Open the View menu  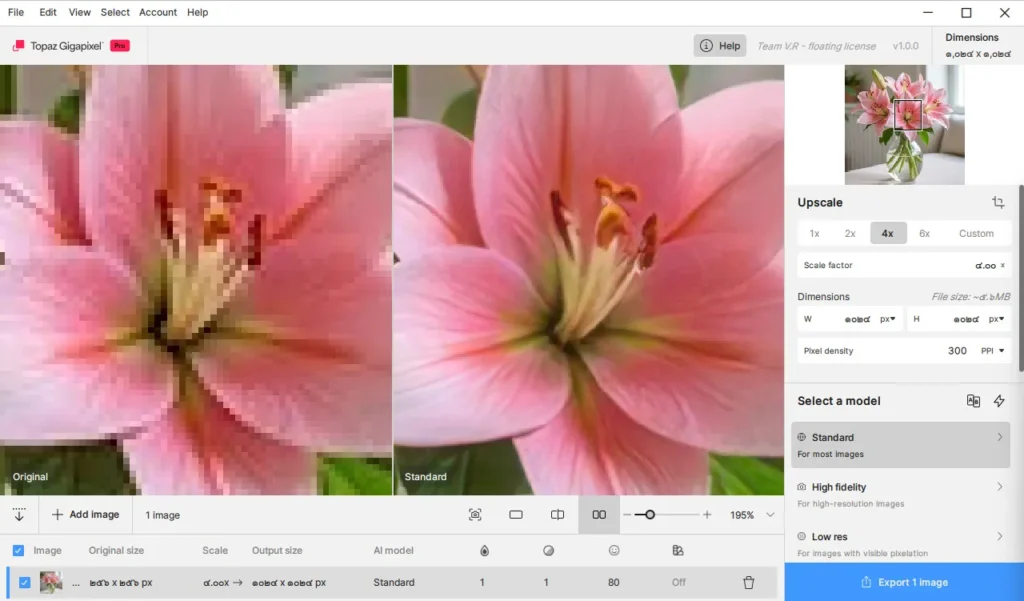80,12
